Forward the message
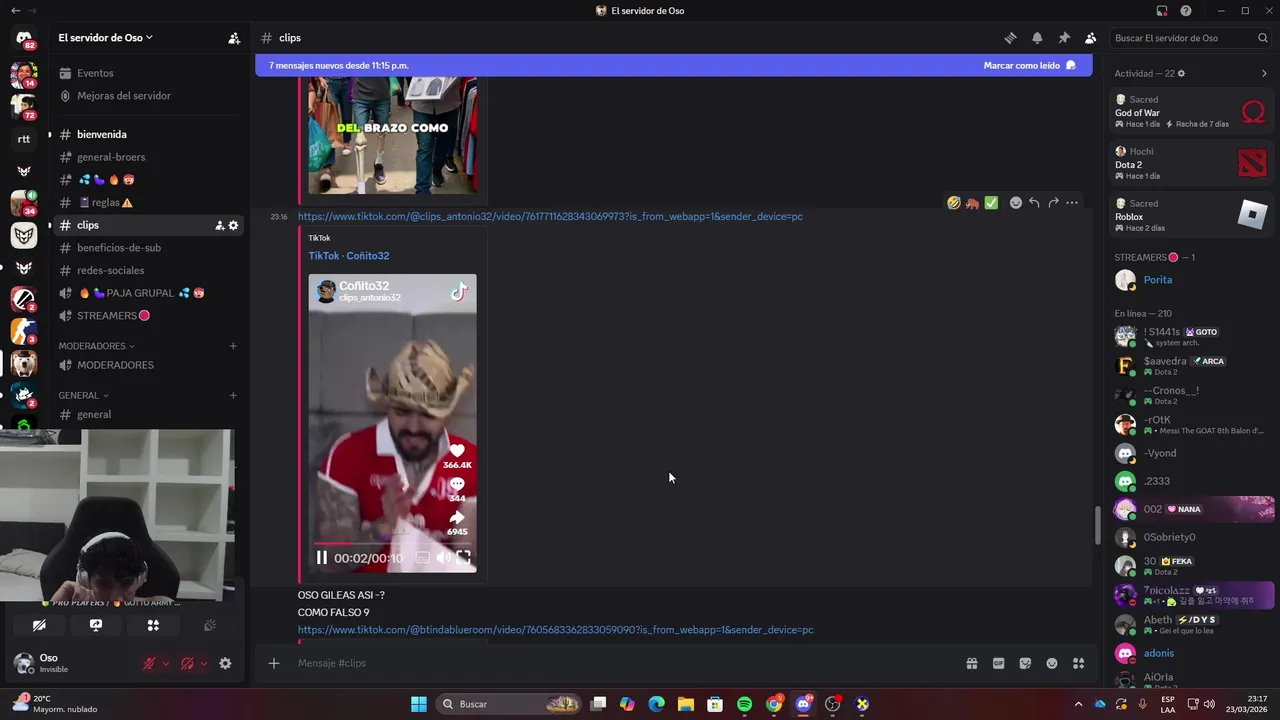 pos(1053,202)
